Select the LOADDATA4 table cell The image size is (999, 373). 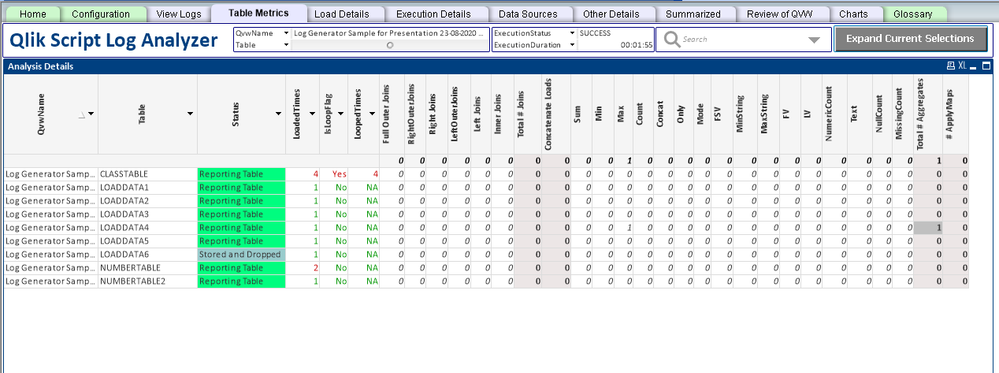pyautogui.click(x=148, y=228)
